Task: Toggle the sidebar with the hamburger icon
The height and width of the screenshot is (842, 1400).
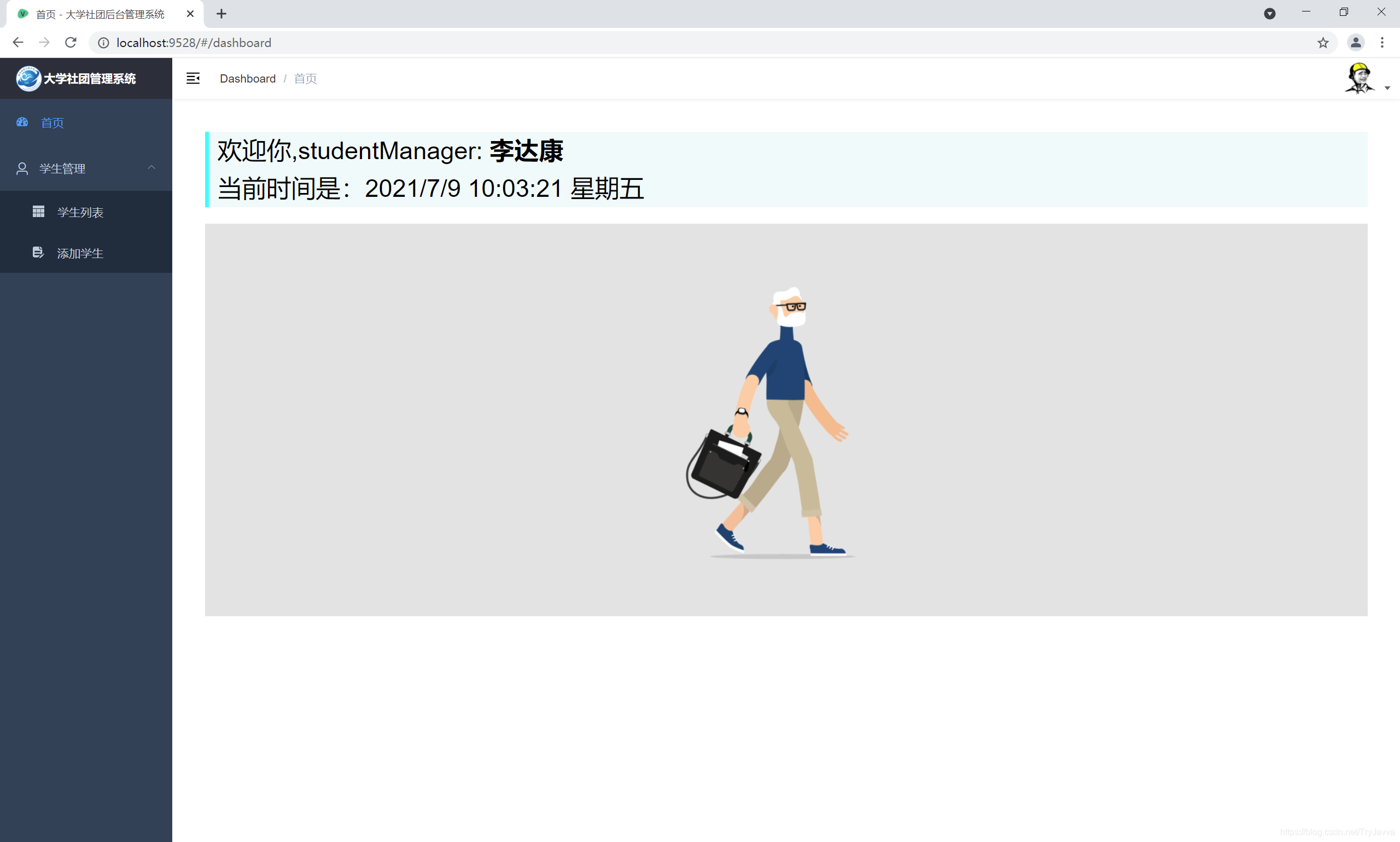Action: point(193,78)
